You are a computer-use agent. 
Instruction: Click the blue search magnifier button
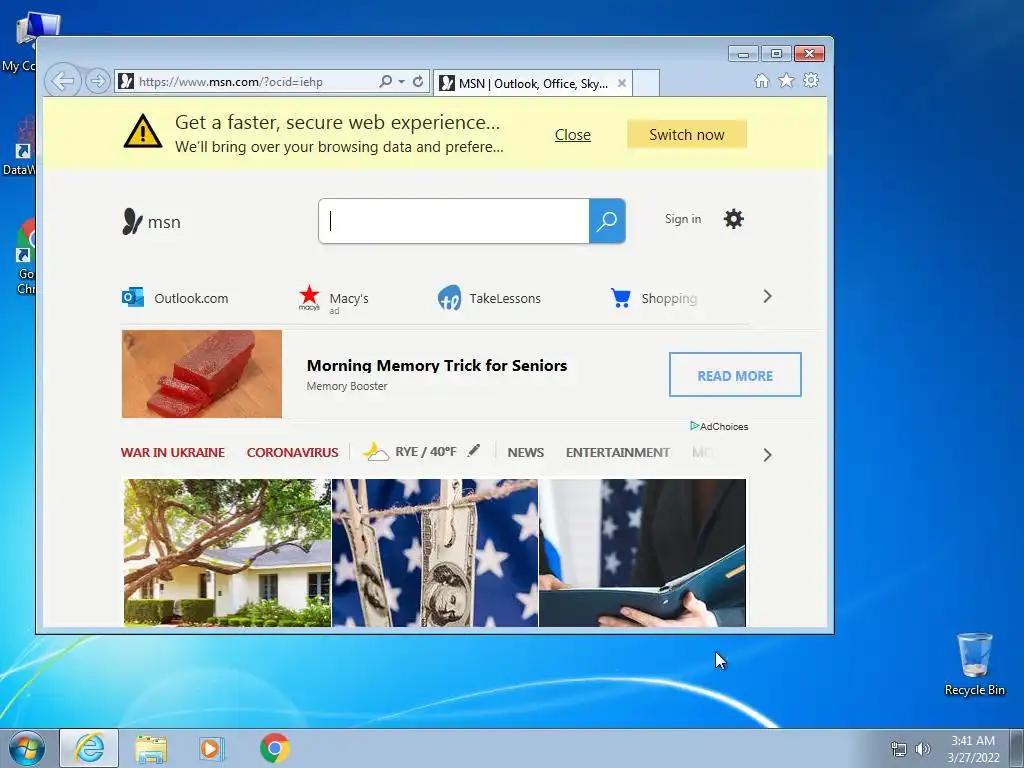[607, 221]
